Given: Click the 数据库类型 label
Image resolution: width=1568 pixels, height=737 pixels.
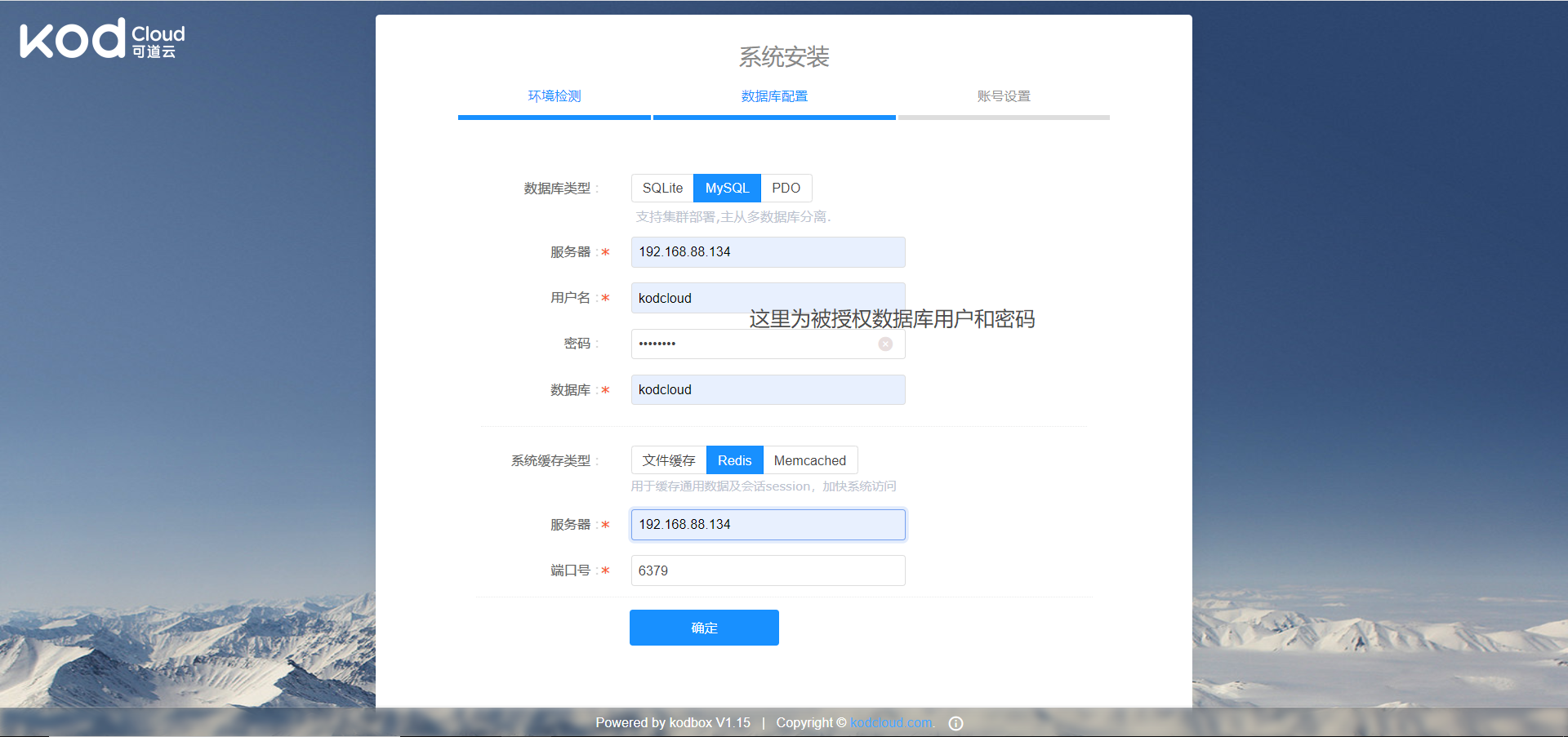Looking at the screenshot, I should [557, 189].
